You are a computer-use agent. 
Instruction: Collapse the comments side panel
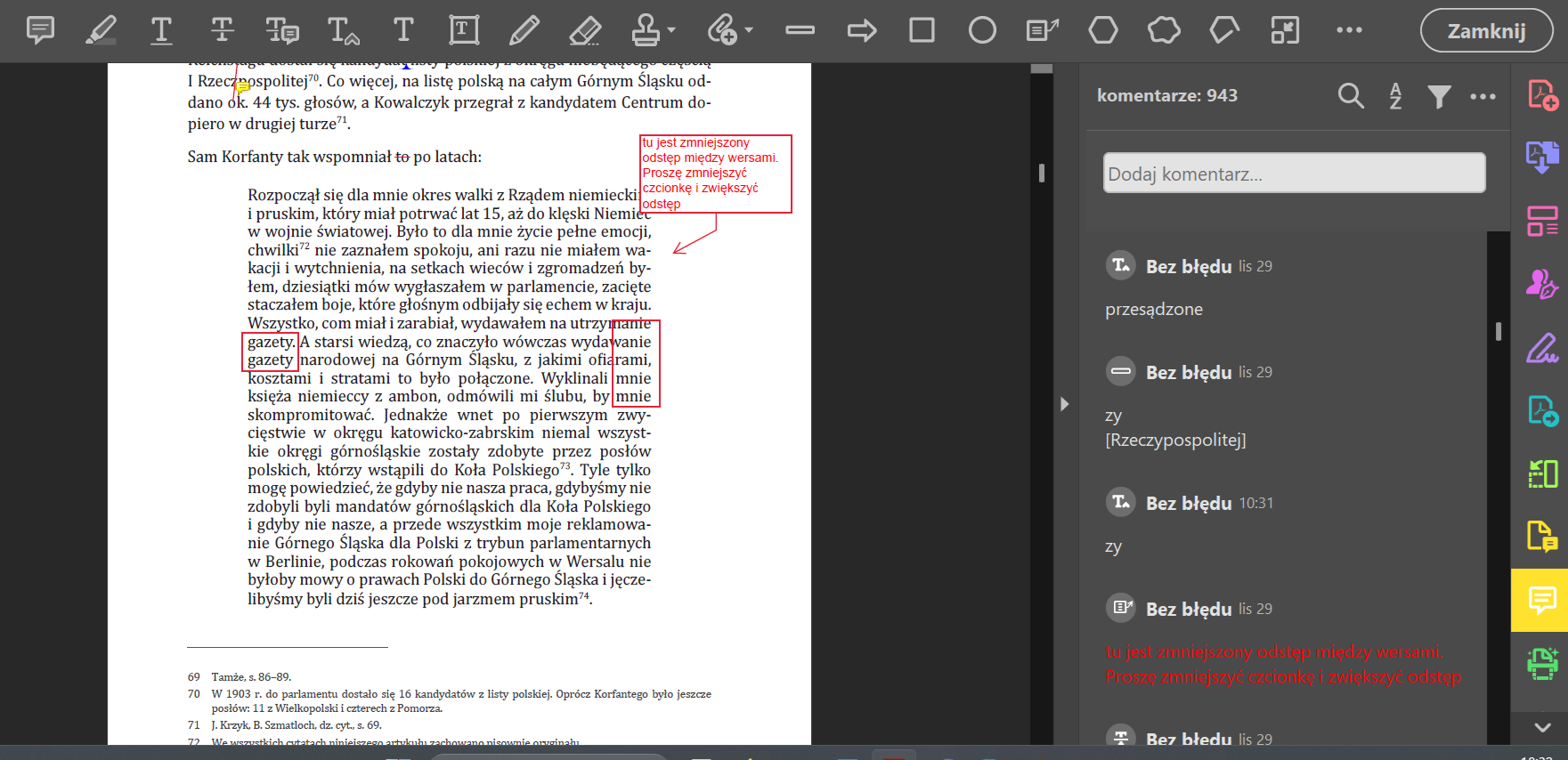[1064, 404]
